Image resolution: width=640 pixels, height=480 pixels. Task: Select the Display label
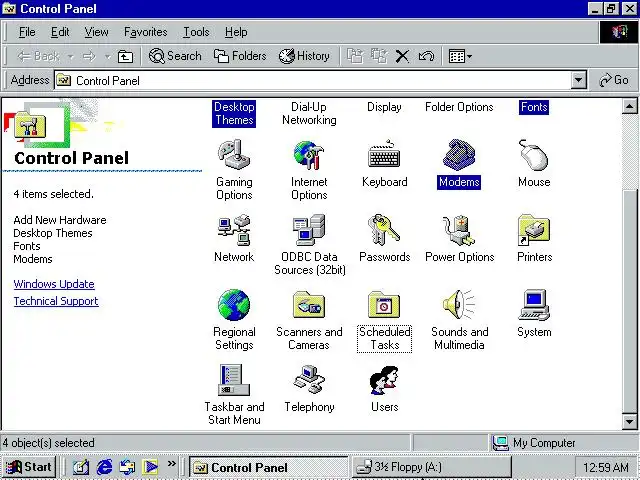click(384, 107)
